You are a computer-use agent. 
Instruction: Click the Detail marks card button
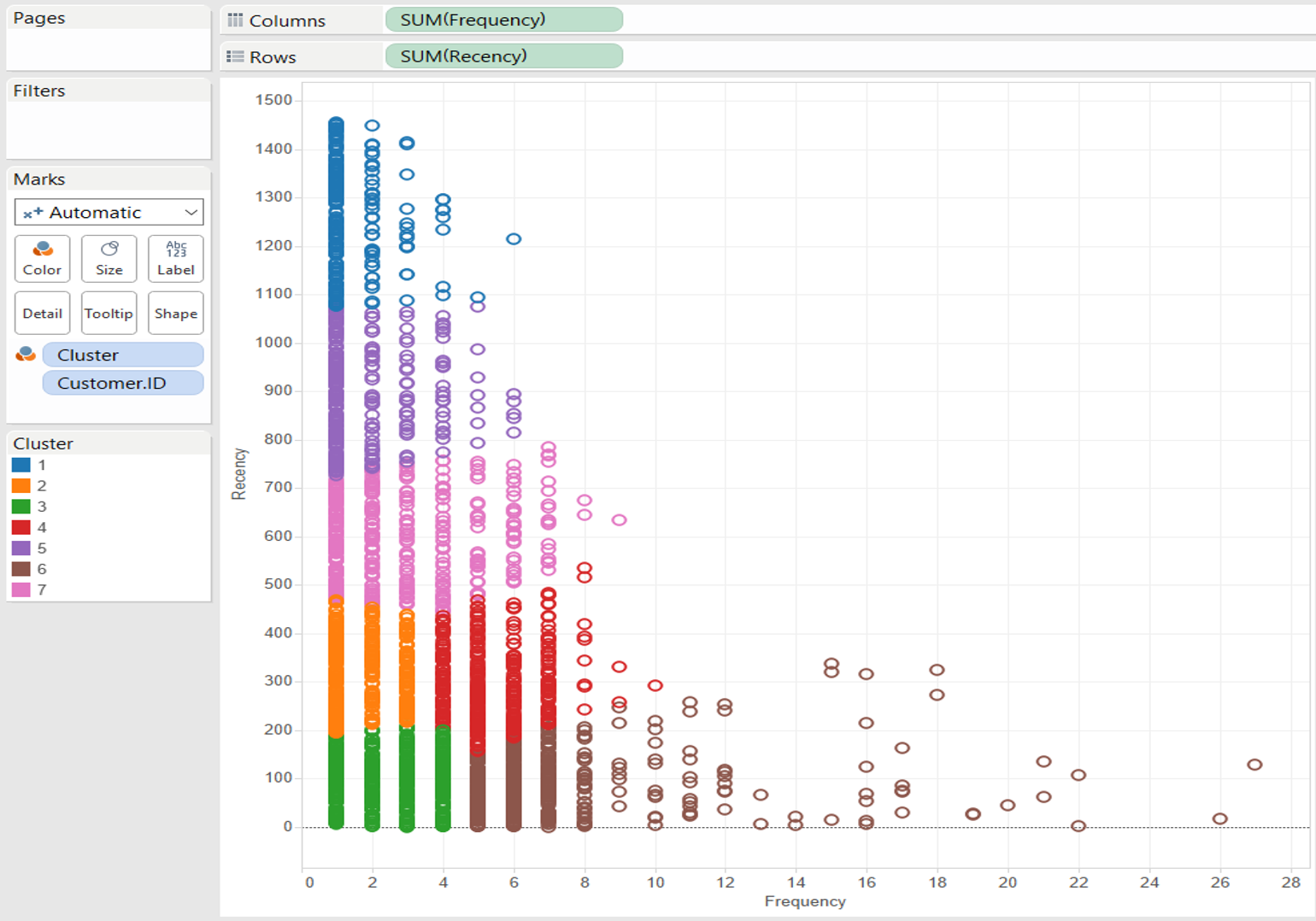click(42, 313)
